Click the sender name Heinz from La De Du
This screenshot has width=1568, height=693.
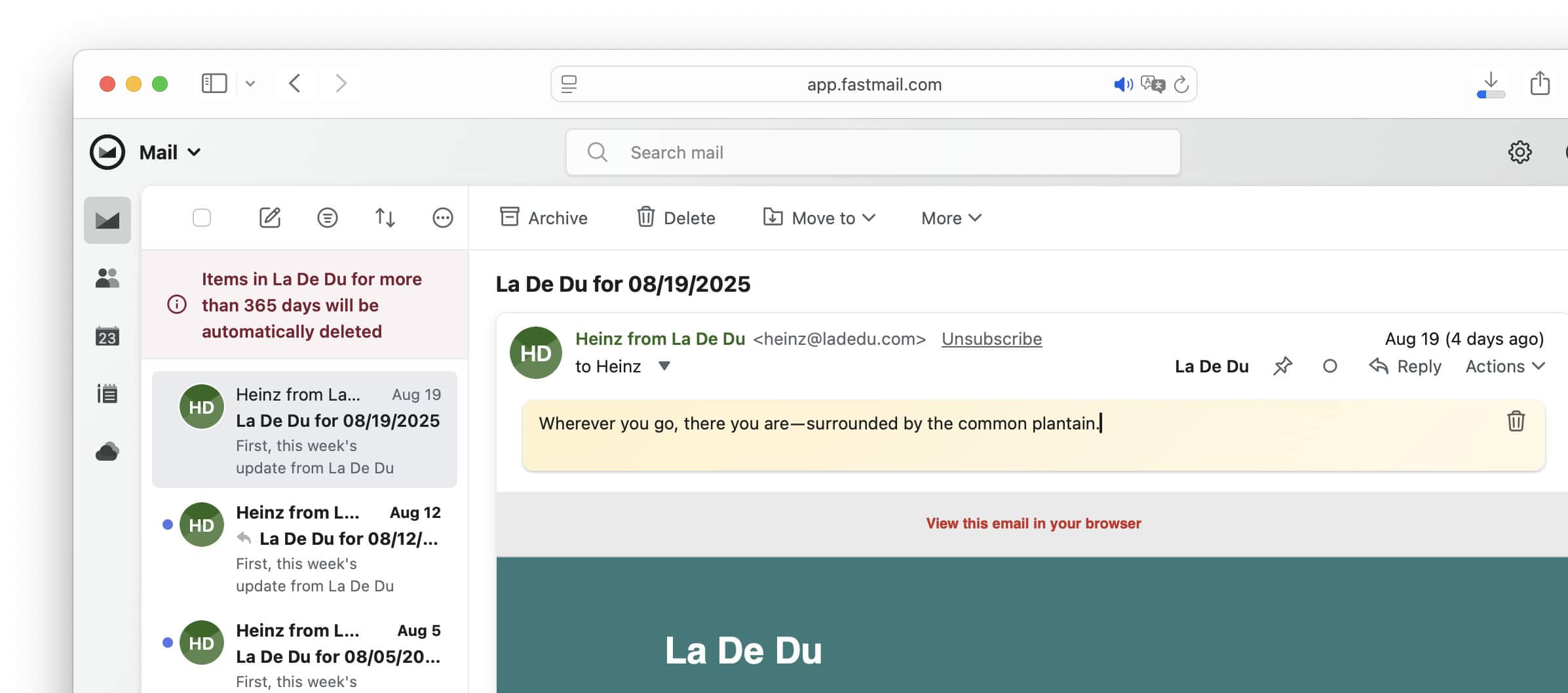pyautogui.click(x=660, y=339)
